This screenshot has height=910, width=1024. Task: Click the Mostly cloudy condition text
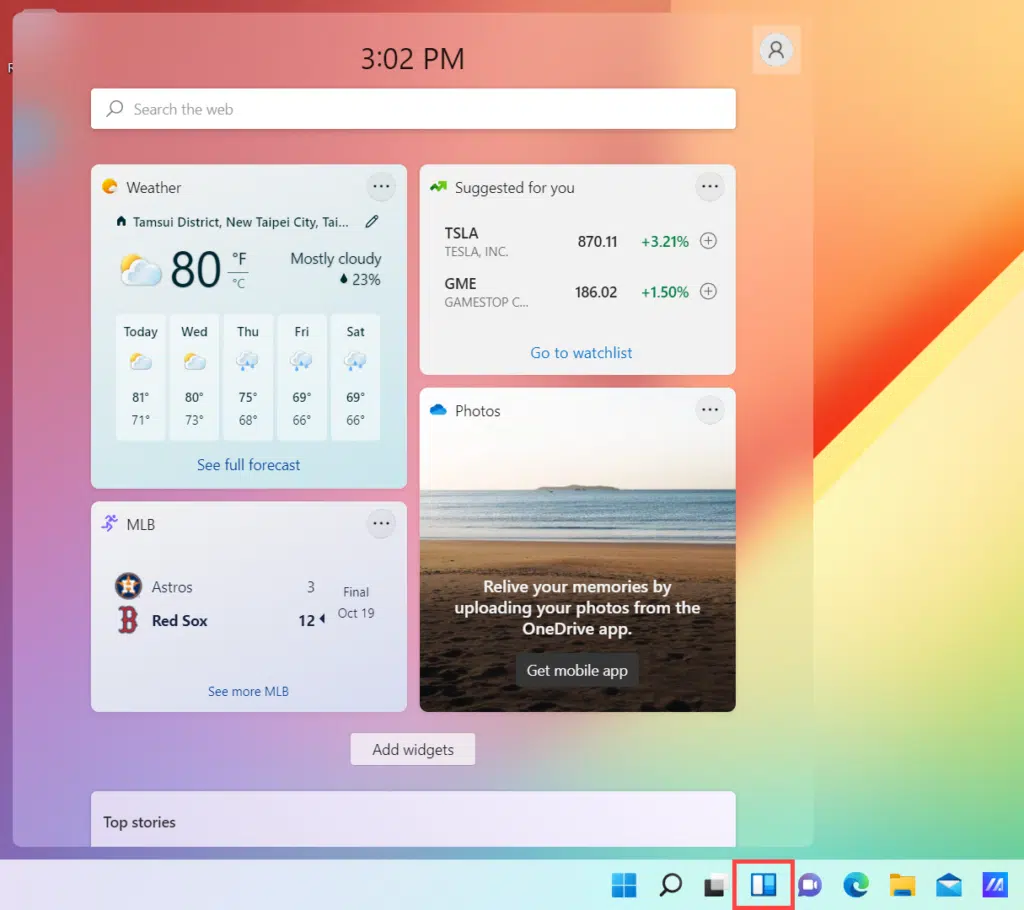(336, 259)
